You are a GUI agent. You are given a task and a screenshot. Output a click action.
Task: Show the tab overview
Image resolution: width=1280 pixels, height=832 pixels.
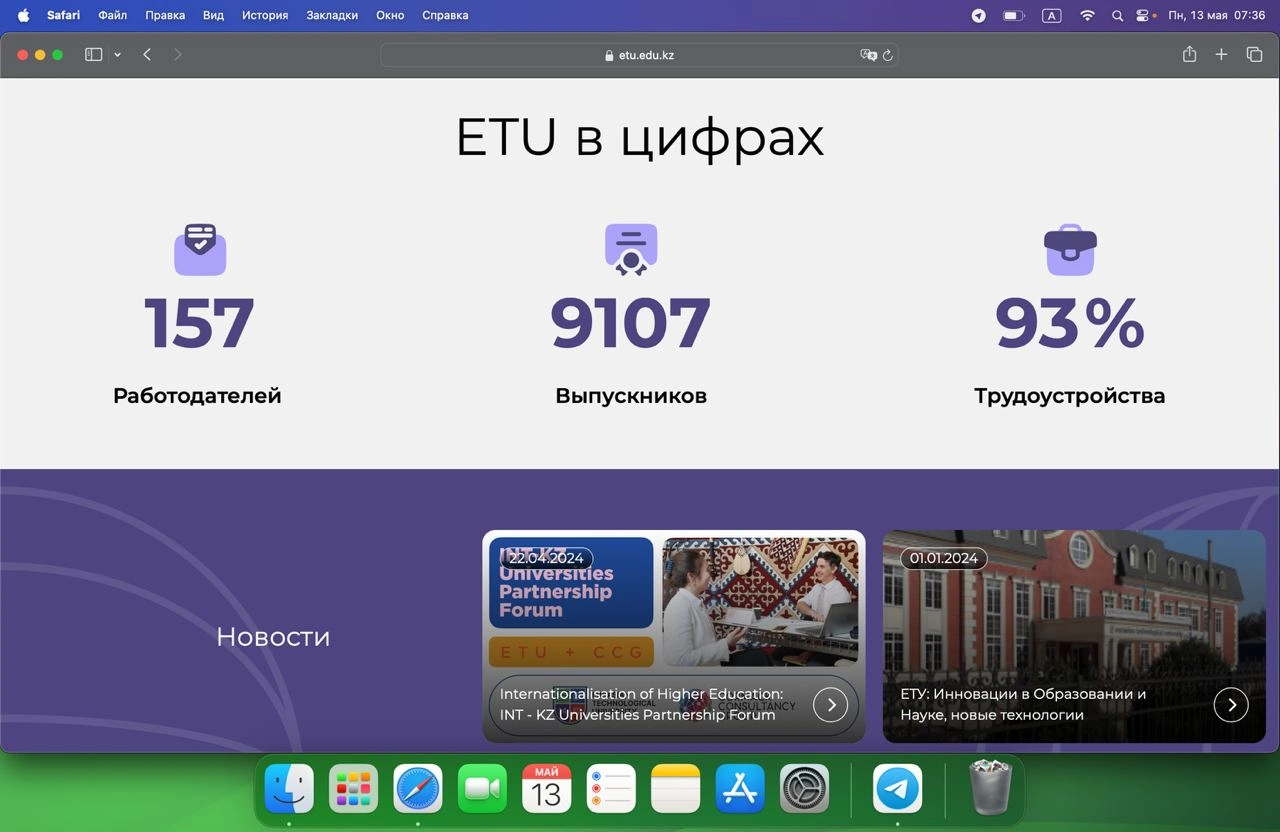pyautogui.click(x=1254, y=55)
